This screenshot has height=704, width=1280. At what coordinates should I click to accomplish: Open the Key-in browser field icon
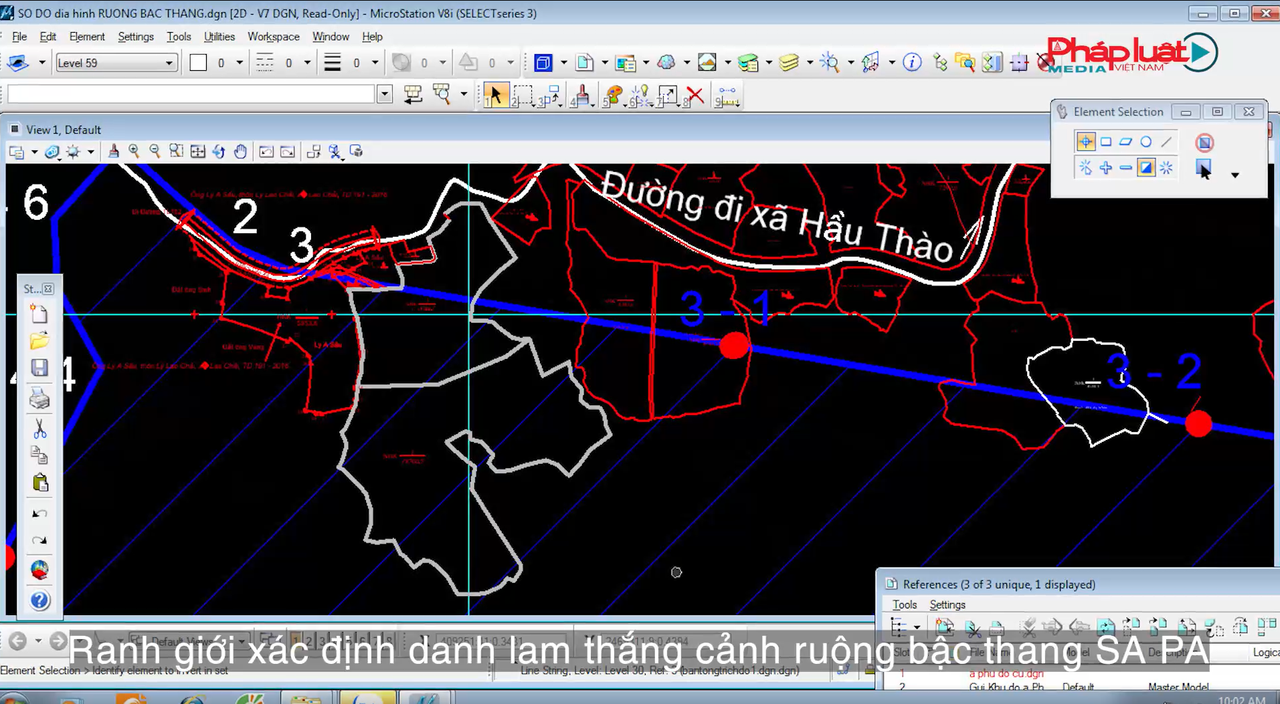click(x=384, y=94)
